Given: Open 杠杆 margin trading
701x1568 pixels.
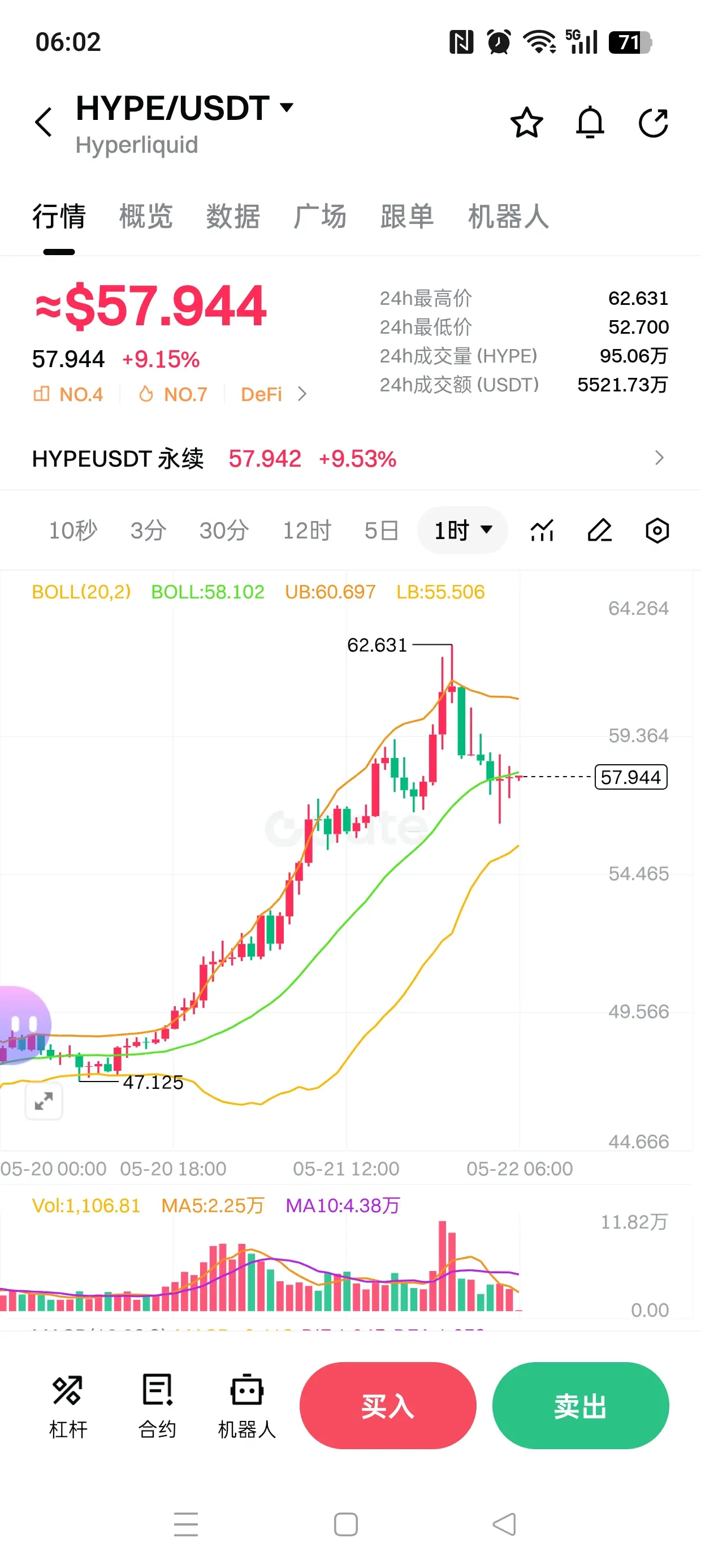Looking at the screenshot, I should click(67, 1406).
